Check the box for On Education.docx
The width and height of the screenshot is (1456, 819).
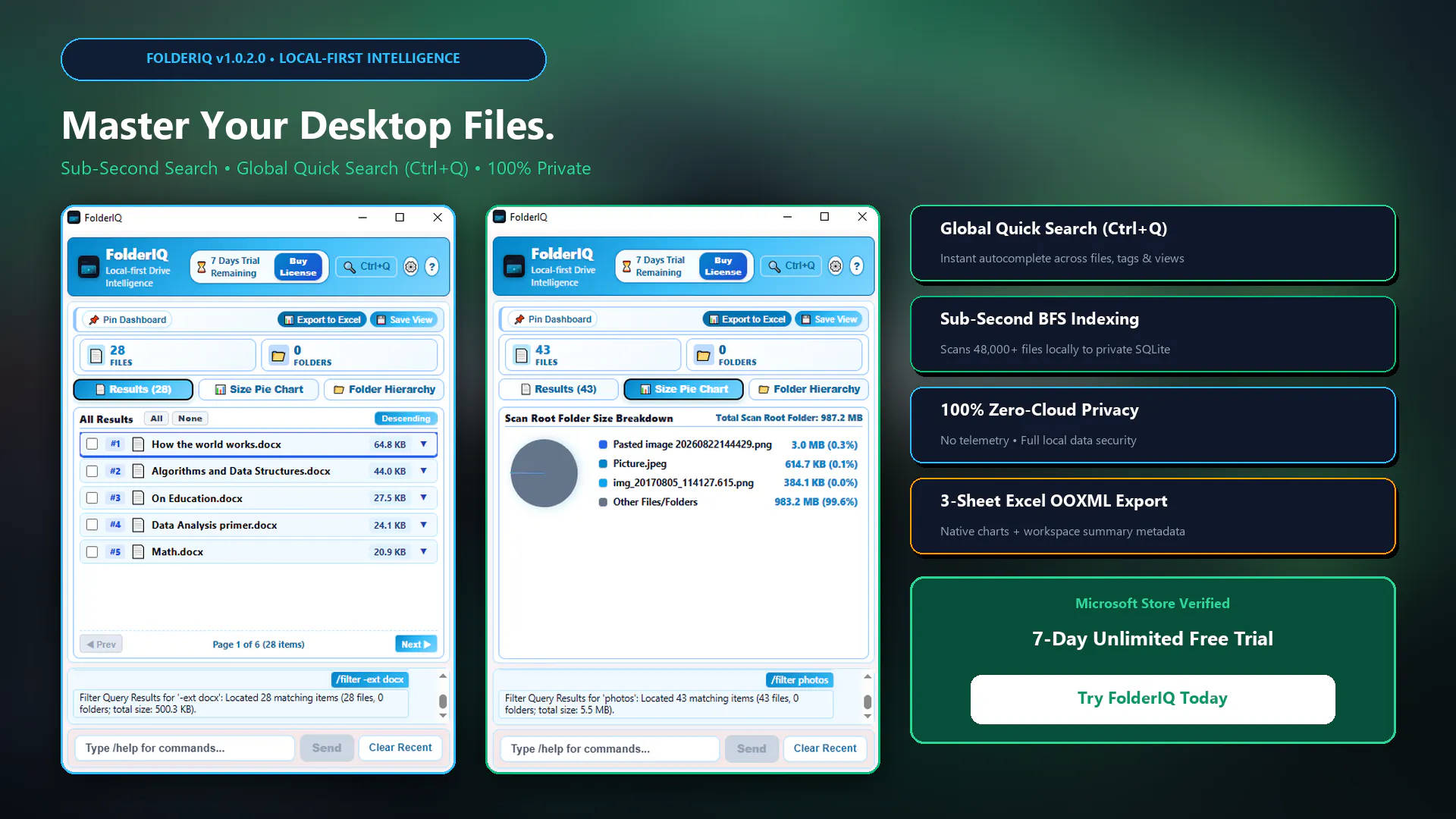click(x=92, y=498)
